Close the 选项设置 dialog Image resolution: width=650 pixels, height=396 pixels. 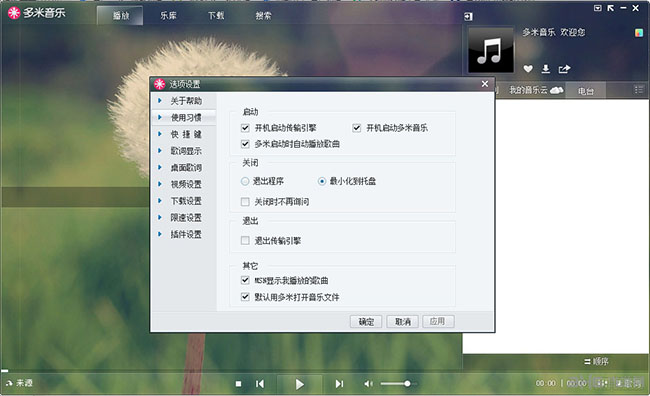485,84
